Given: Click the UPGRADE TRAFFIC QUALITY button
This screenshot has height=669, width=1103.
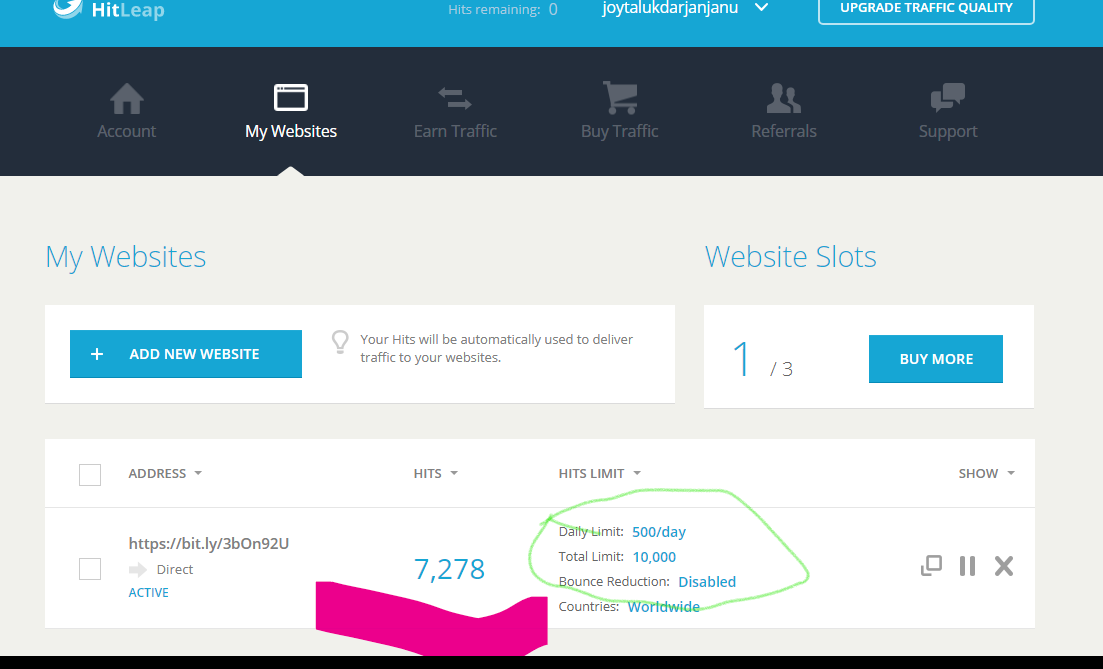Looking at the screenshot, I should [x=926, y=7].
